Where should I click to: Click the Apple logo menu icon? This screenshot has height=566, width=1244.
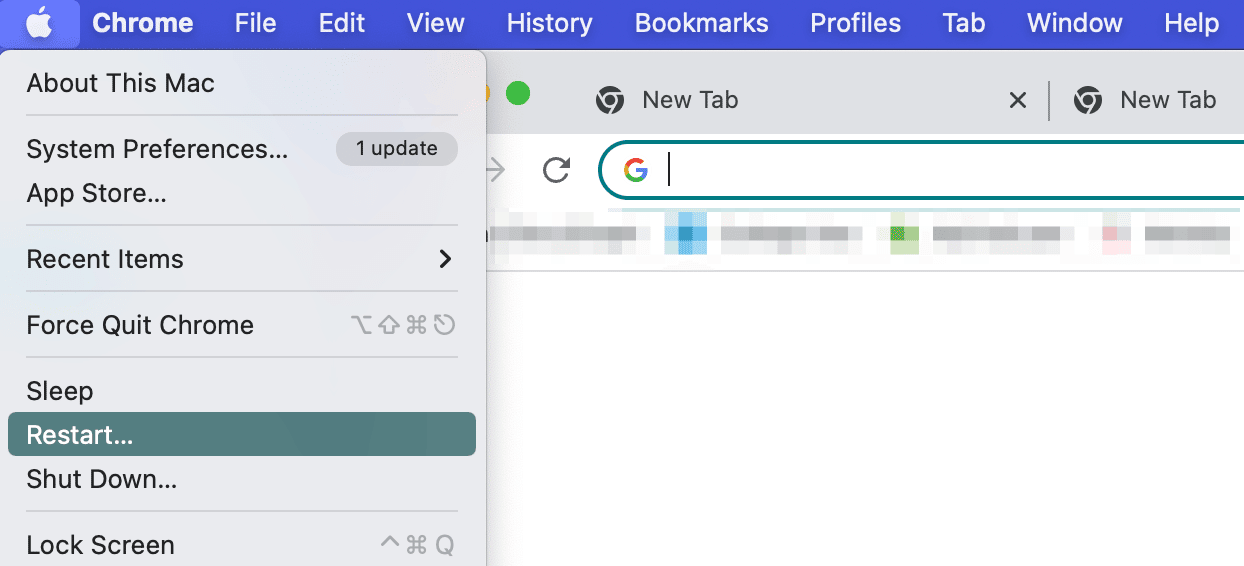[x=39, y=23]
